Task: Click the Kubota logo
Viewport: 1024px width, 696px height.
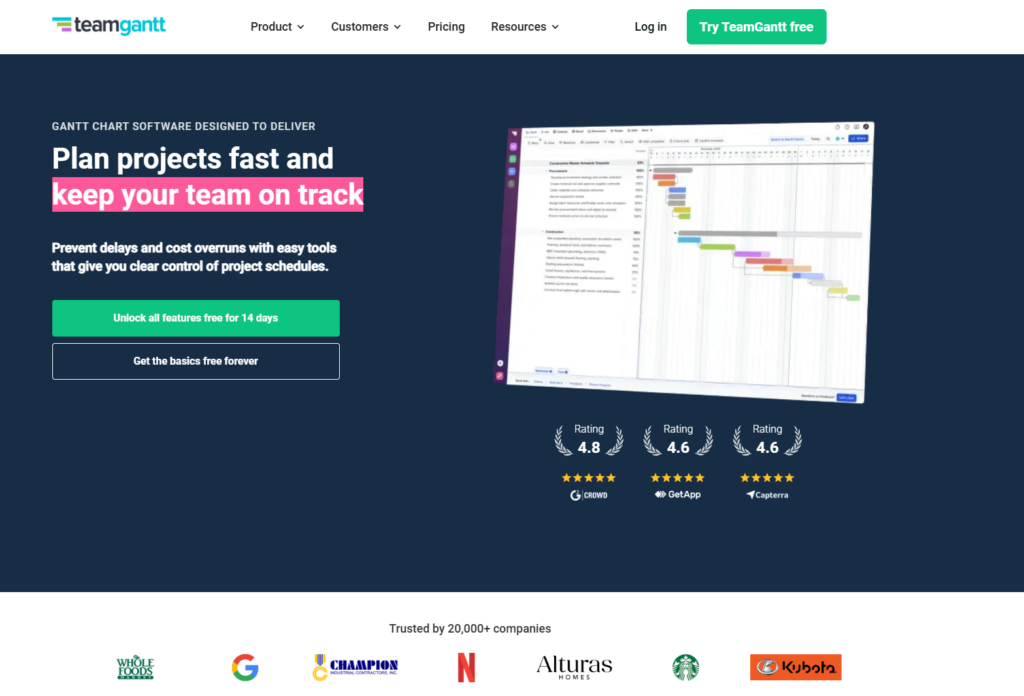Action: pyautogui.click(x=795, y=667)
